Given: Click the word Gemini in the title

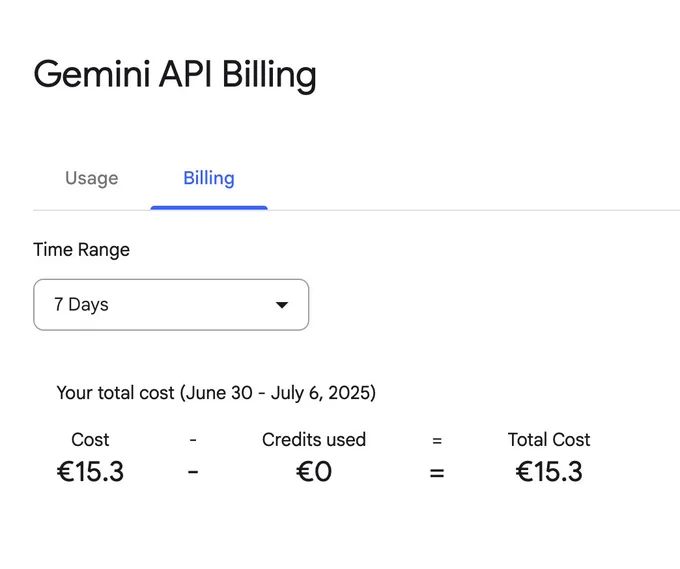Looking at the screenshot, I should click(x=92, y=74).
